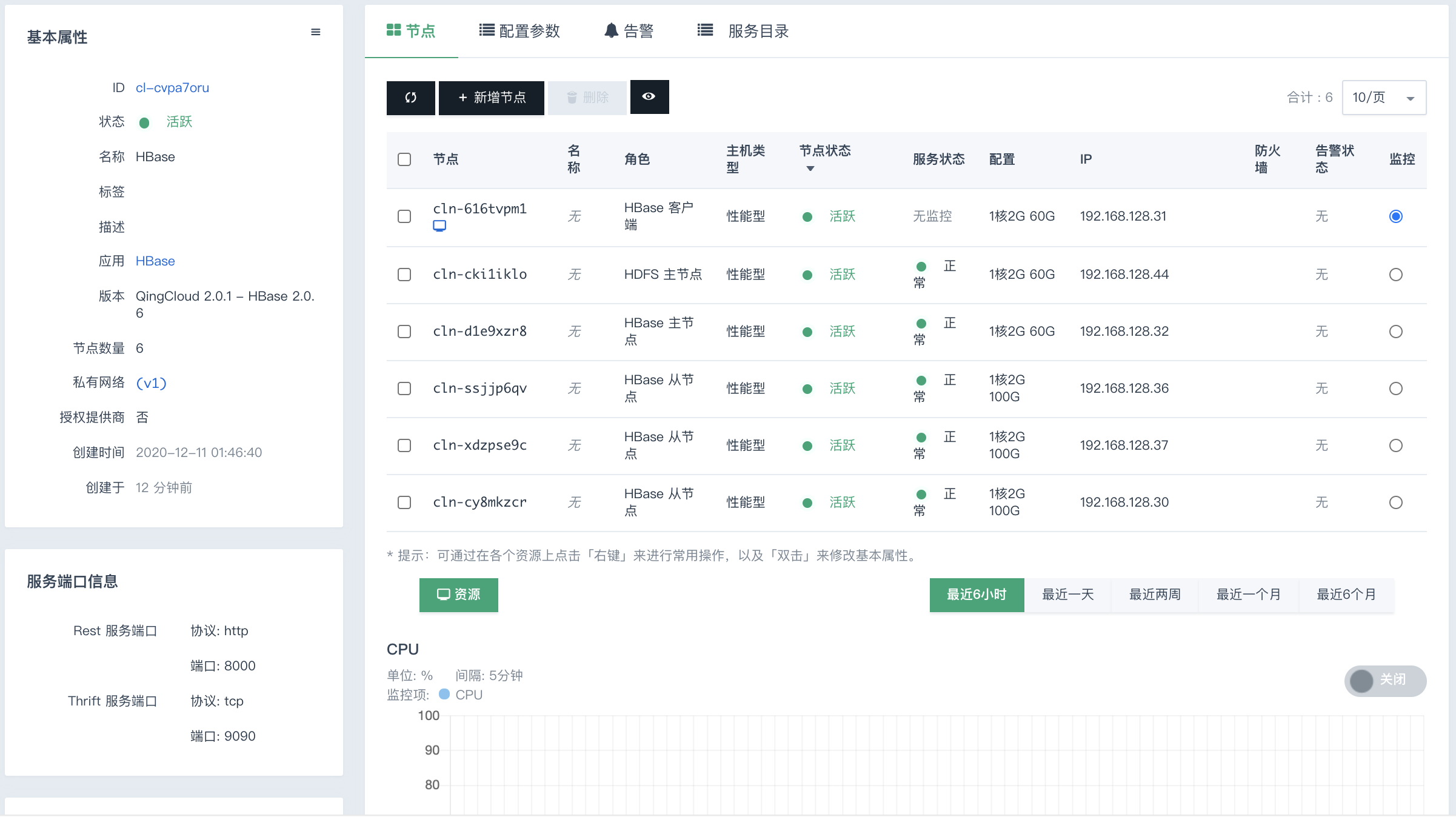
Task: Toggle checkbox for cln-ckiiklo node row
Action: [x=405, y=273]
